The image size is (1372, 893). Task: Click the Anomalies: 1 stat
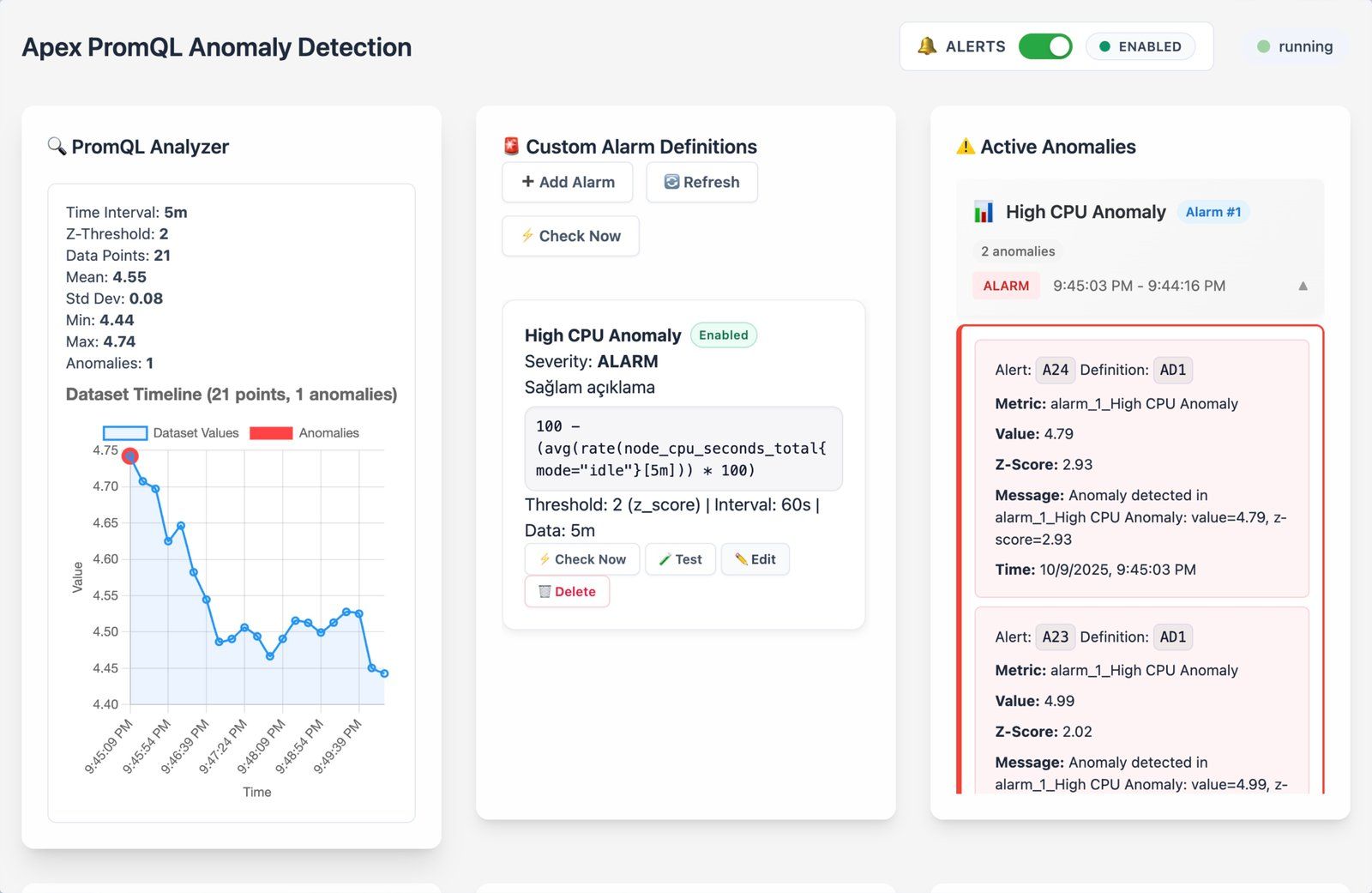pyautogui.click(x=110, y=363)
